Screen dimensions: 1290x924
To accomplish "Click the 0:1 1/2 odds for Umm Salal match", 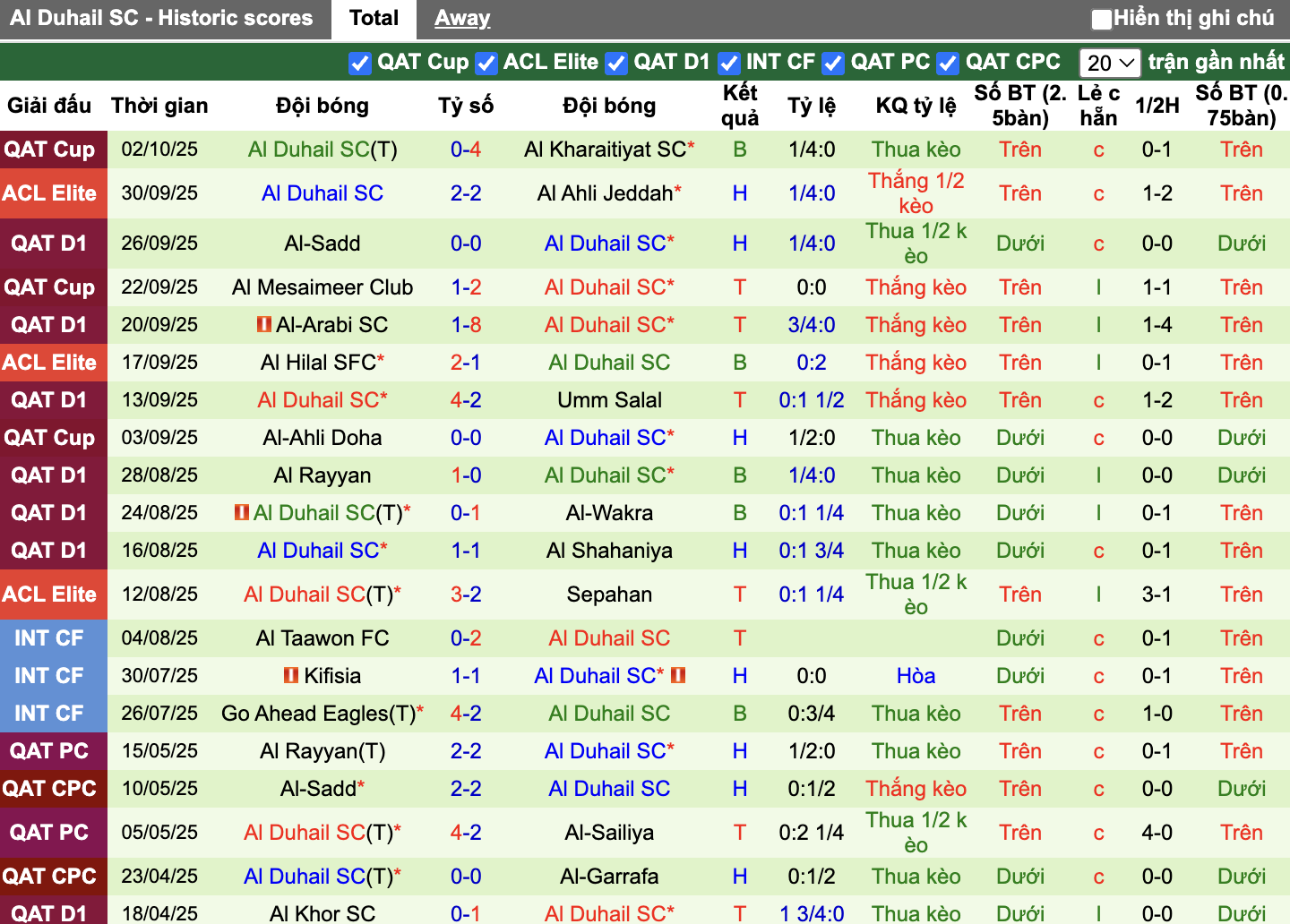I will coord(812,400).
